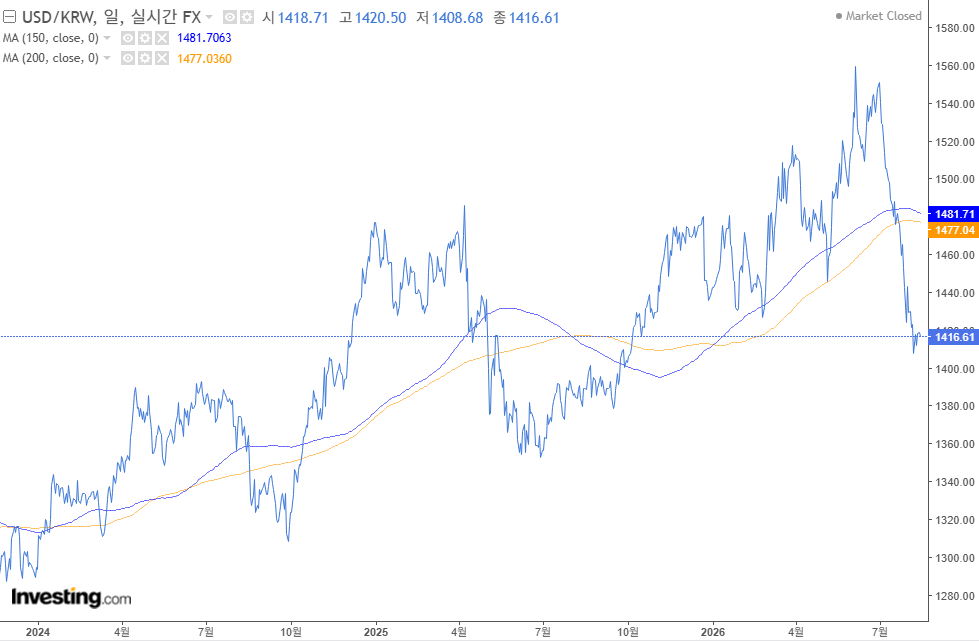979x641 pixels.
Task: Click the high price 1420.50
Action: (x=381, y=17)
